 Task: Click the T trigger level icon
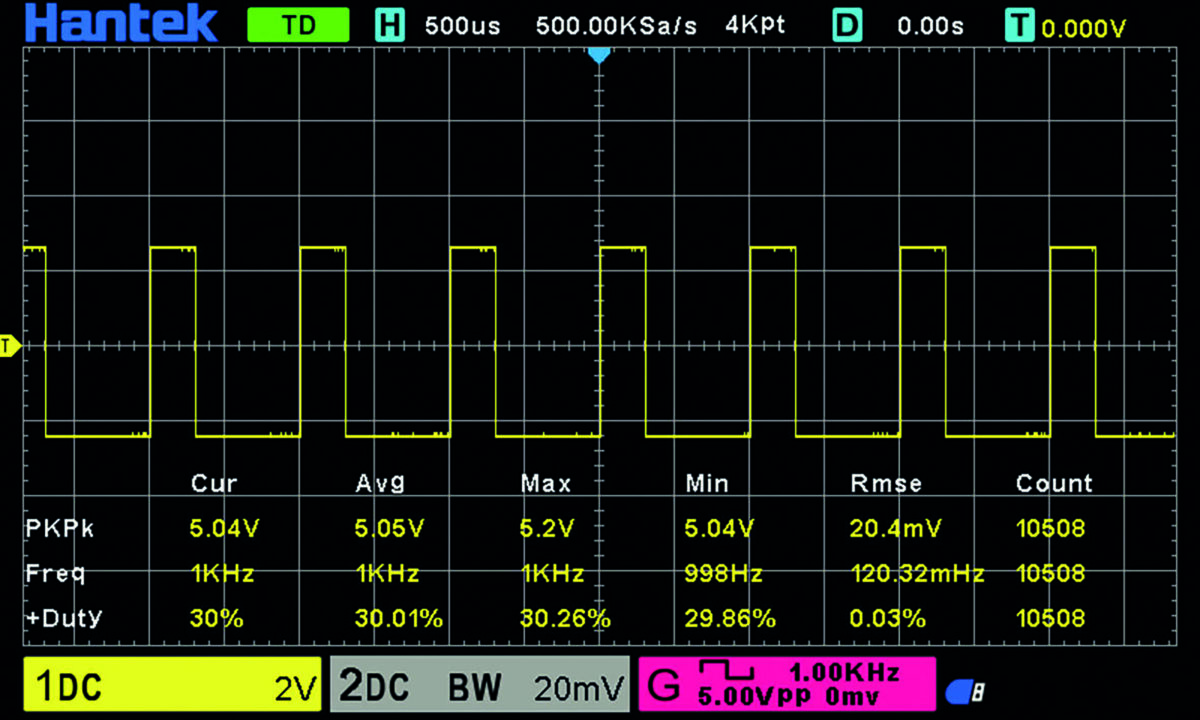click(x=1020, y=26)
